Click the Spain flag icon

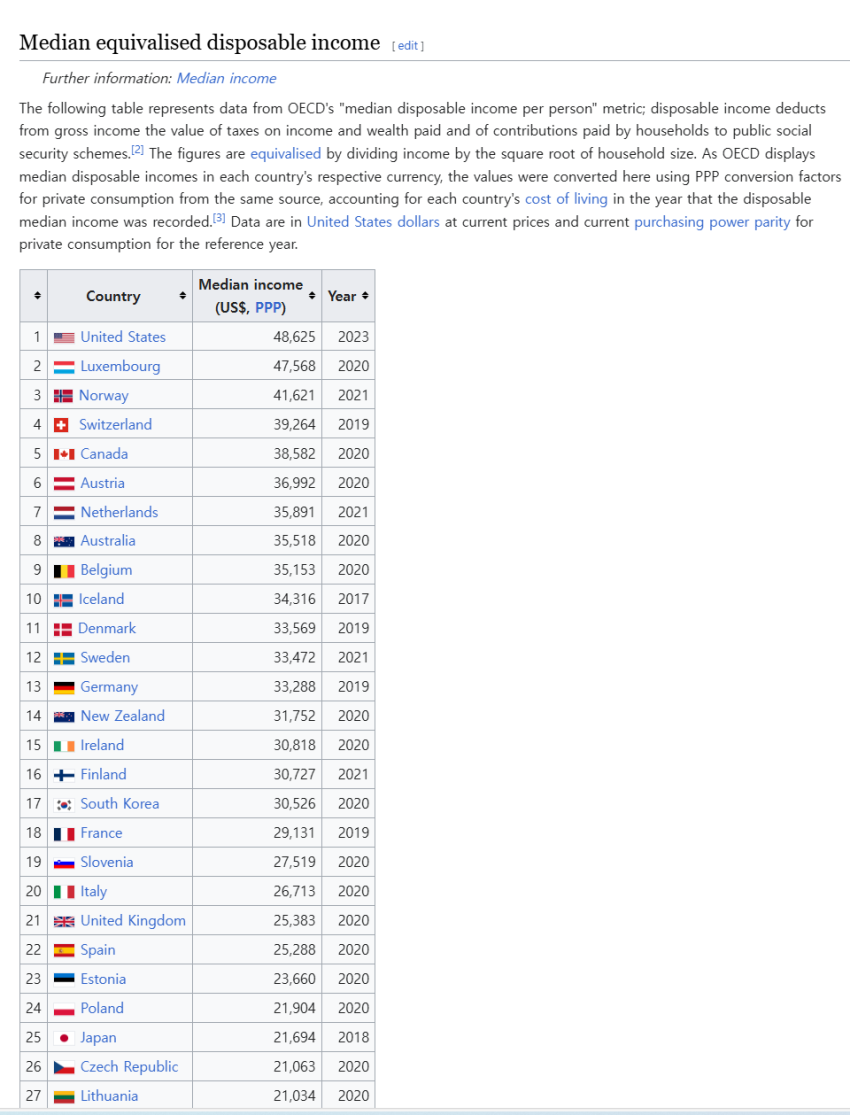(64, 950)
